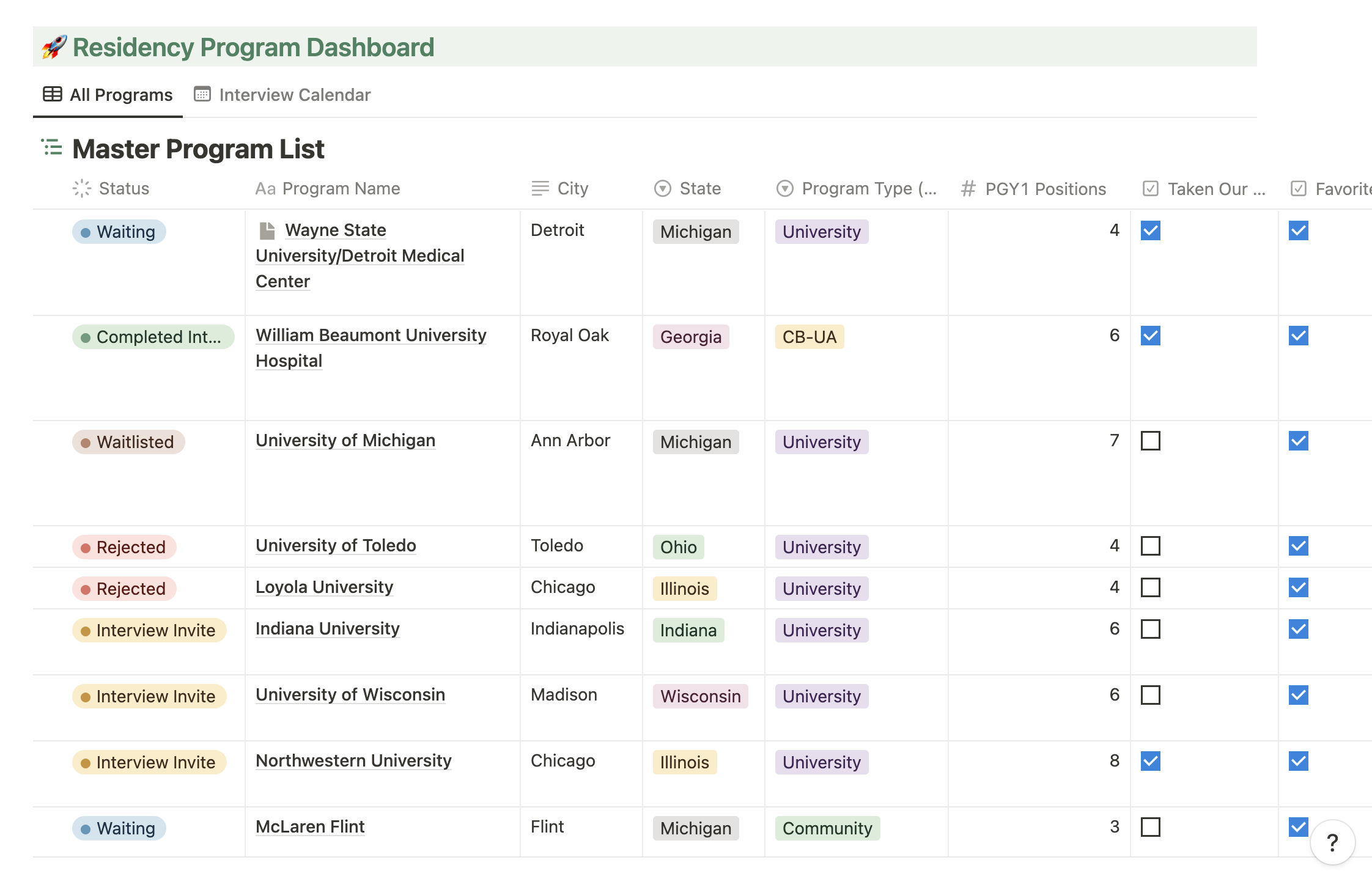This screenshot has height=879, width=1372.
Task: Open the Northwestern University program page
Action: [353, 760]
